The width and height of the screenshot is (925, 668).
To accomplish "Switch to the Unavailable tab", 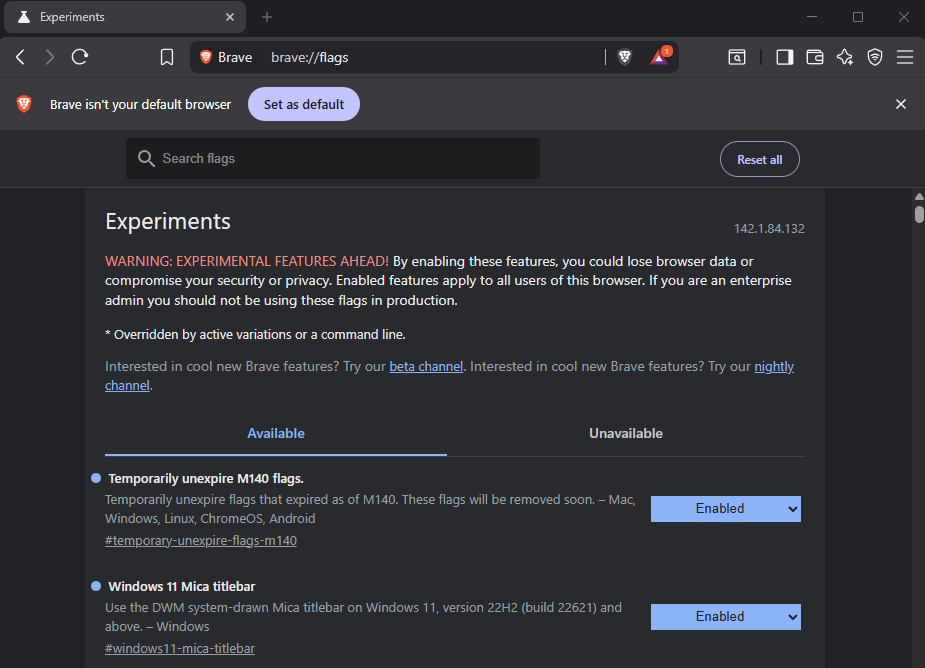I will pyautogui.click(x=626, y=433).
